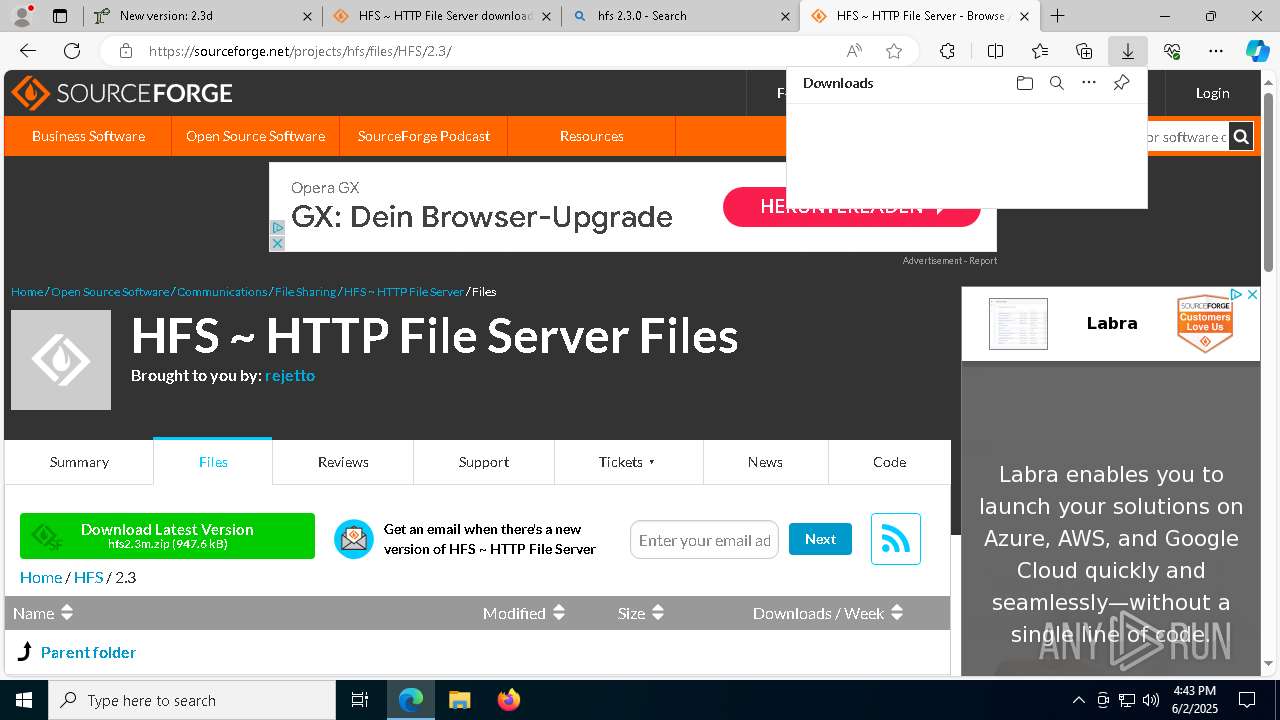Switch to 'hfs 2.3.0 - Search' tab

point(680,16)
